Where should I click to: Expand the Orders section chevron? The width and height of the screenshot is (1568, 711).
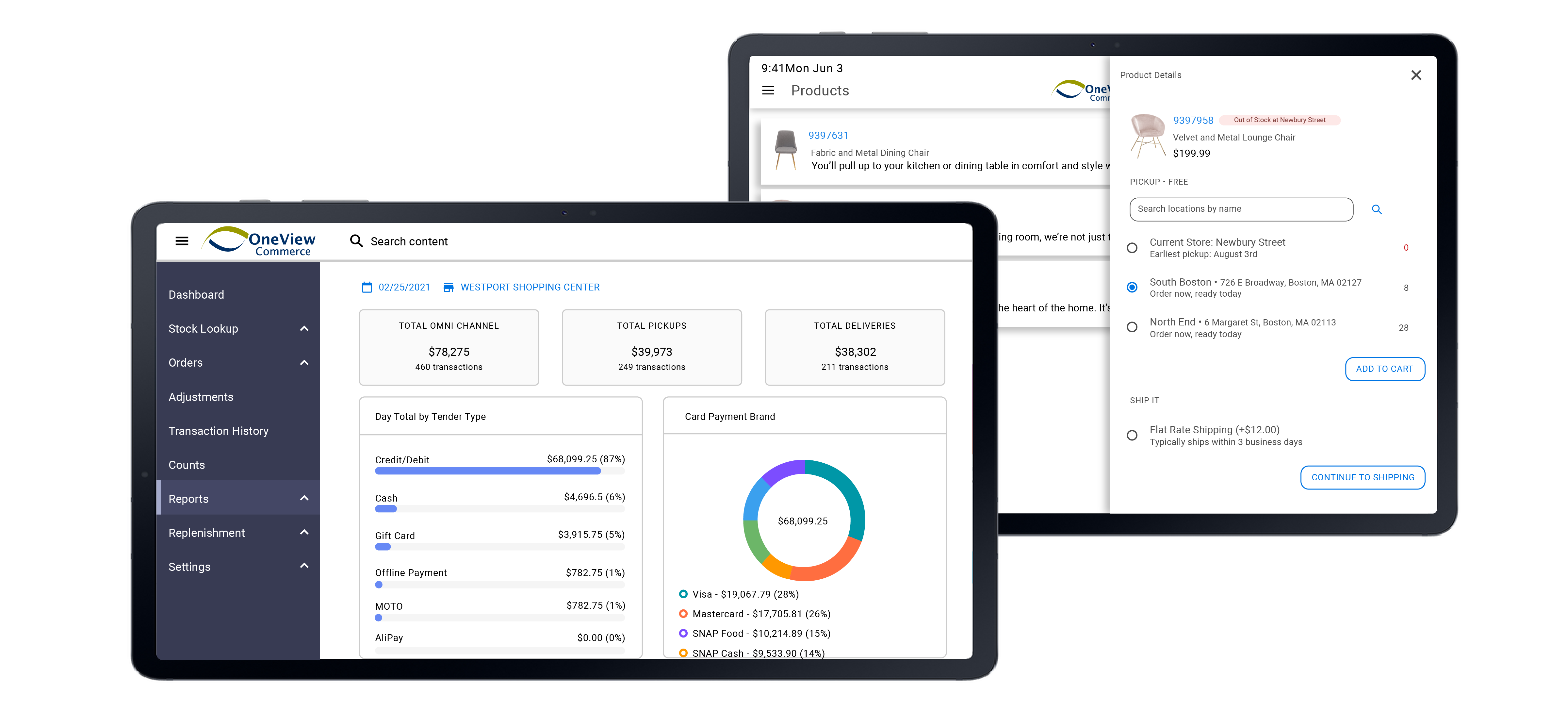304,362
